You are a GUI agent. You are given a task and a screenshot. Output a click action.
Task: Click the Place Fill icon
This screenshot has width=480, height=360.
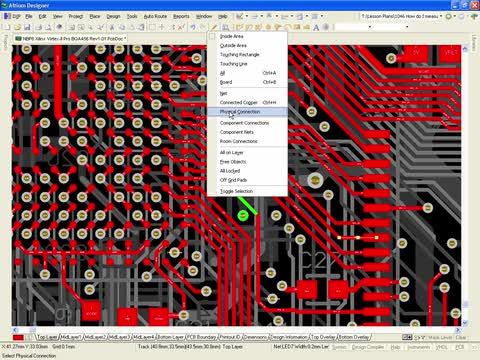297,27
